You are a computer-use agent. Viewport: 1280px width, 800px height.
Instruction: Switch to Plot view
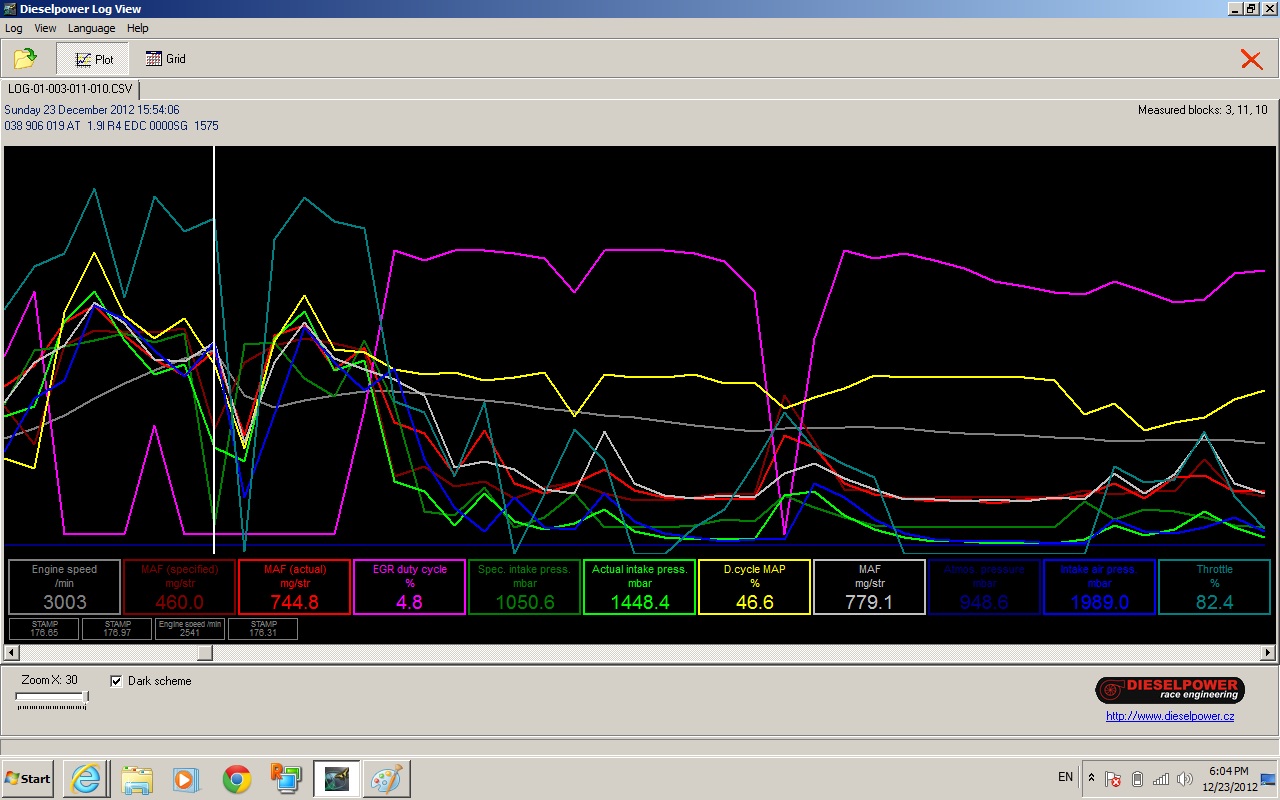pos(93,59)
